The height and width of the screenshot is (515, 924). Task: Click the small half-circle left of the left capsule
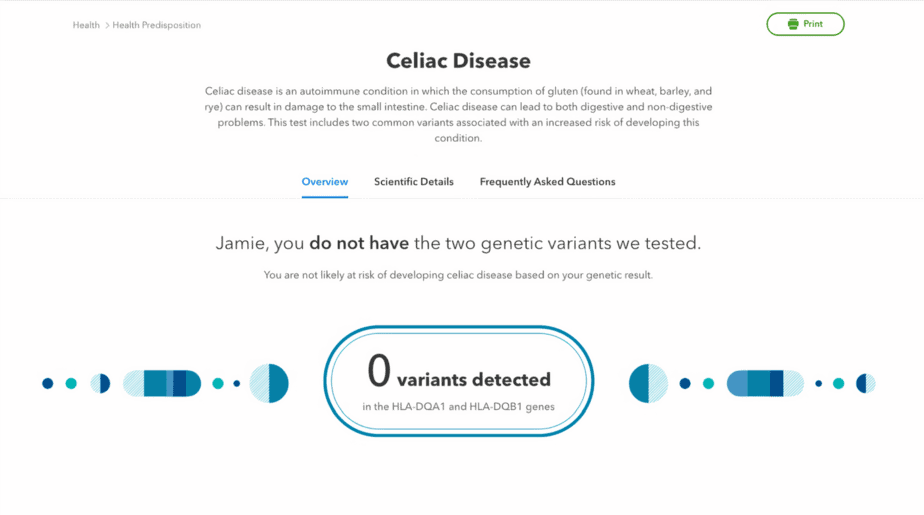pos(100,383)
